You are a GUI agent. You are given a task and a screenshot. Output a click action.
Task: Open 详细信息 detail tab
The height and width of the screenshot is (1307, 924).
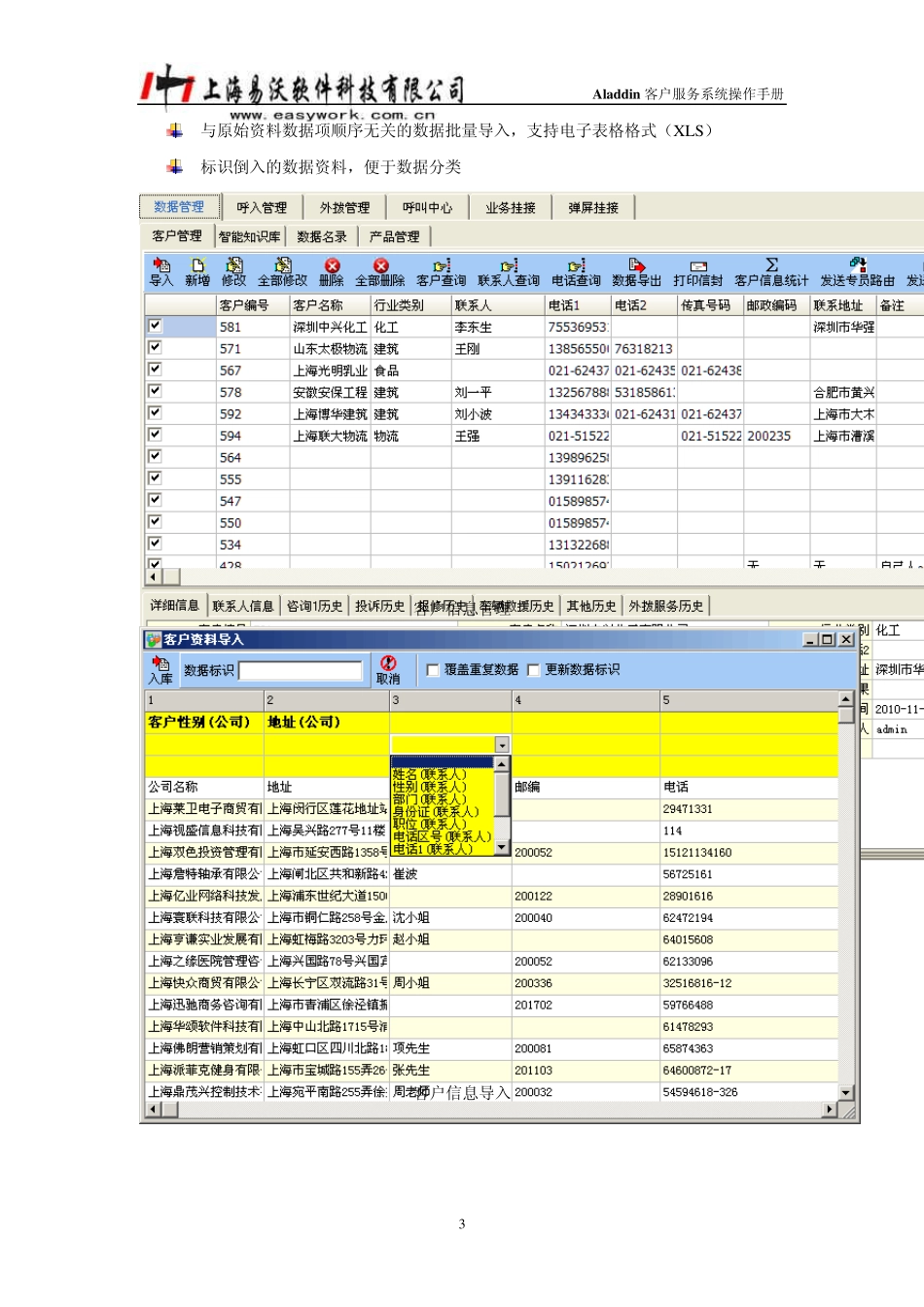point(174,606)
